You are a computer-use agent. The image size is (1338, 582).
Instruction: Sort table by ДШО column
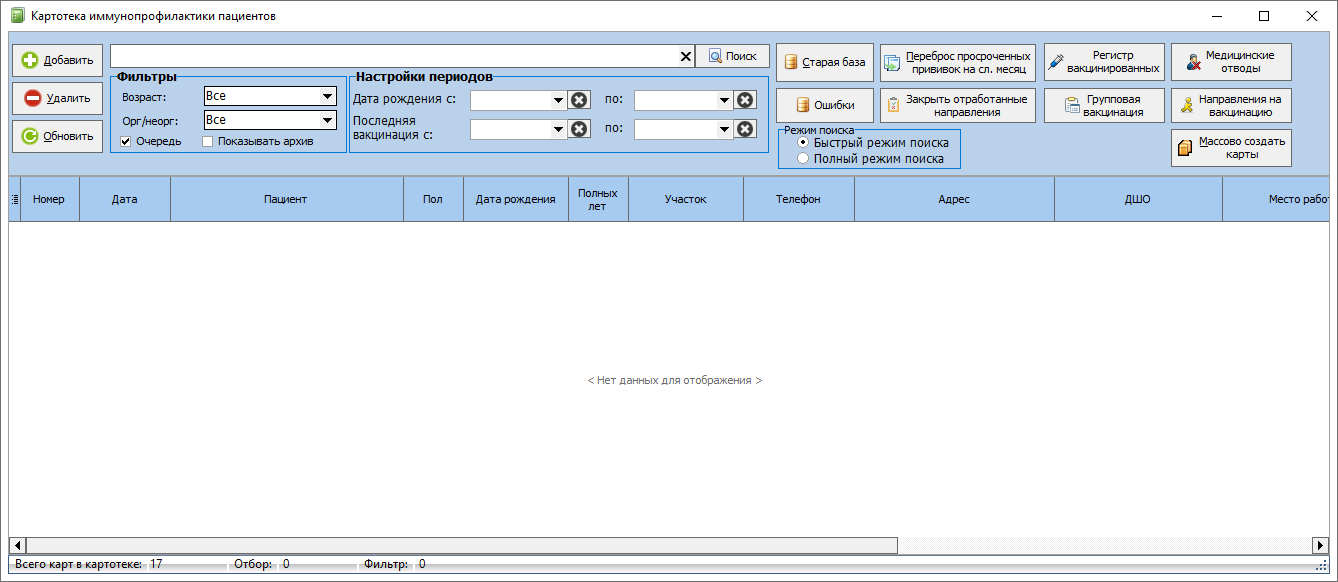(x=1138, y=199)
